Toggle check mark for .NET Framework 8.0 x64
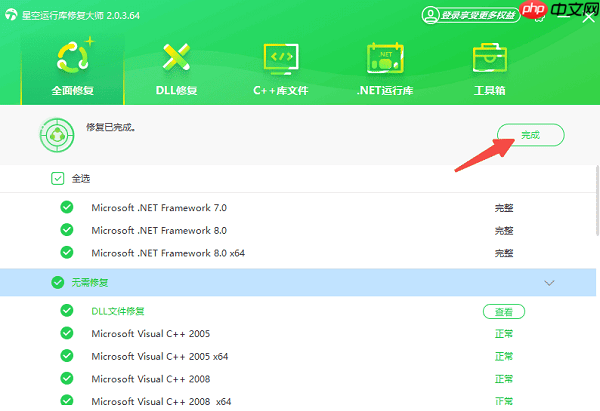This screenshot has height=411, width=600. [67, 252]
